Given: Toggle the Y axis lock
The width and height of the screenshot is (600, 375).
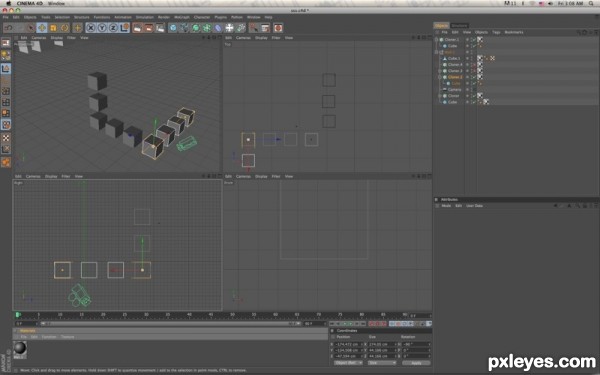Looking at the screenshot, I should click(102, 28).
